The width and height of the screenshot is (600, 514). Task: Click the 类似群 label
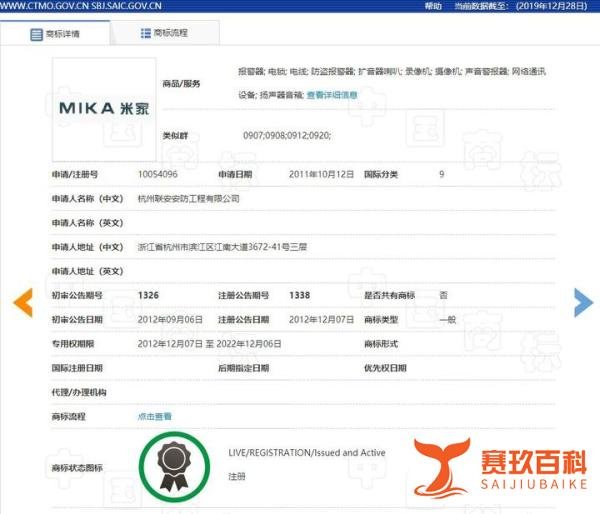pos(175,135)
